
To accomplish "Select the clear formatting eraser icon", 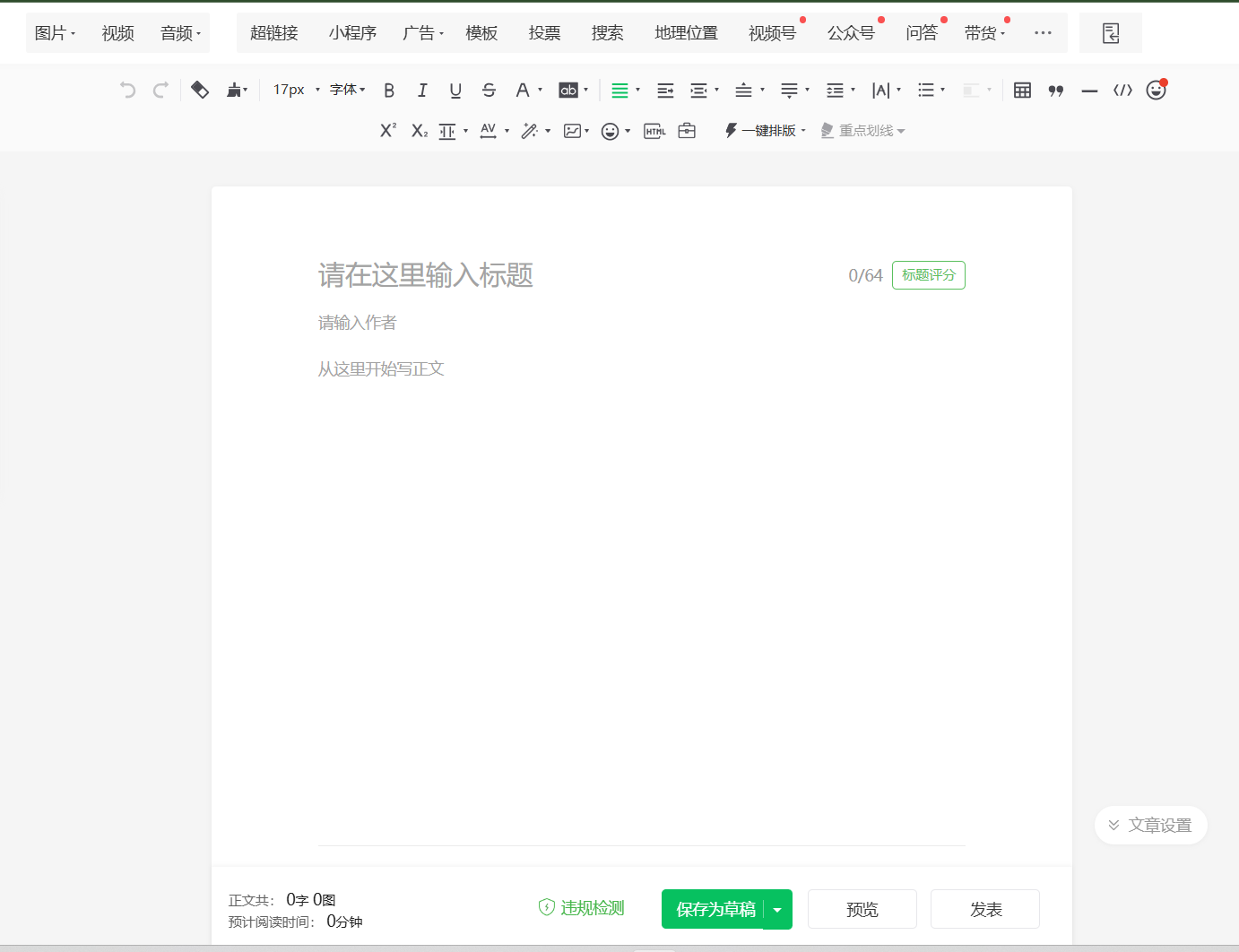I will [x=200, y=90].
